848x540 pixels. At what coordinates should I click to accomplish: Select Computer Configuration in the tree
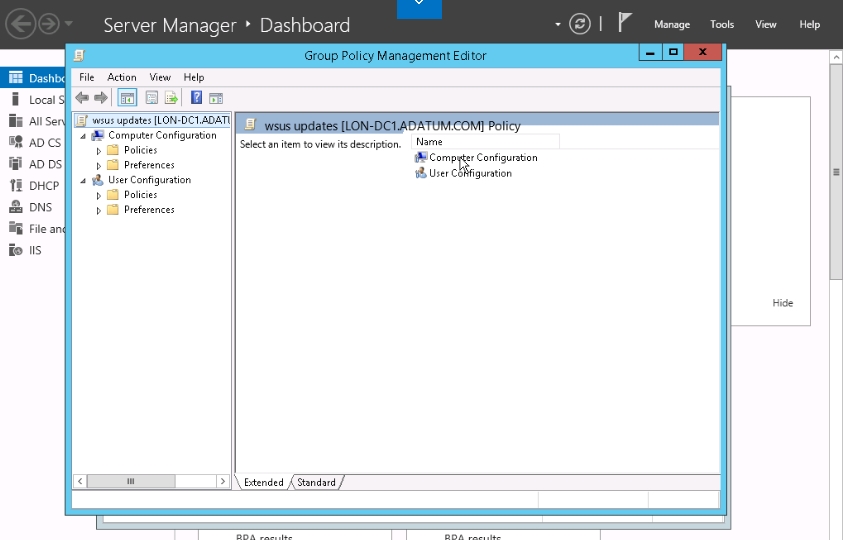click(x=162, y=135)
